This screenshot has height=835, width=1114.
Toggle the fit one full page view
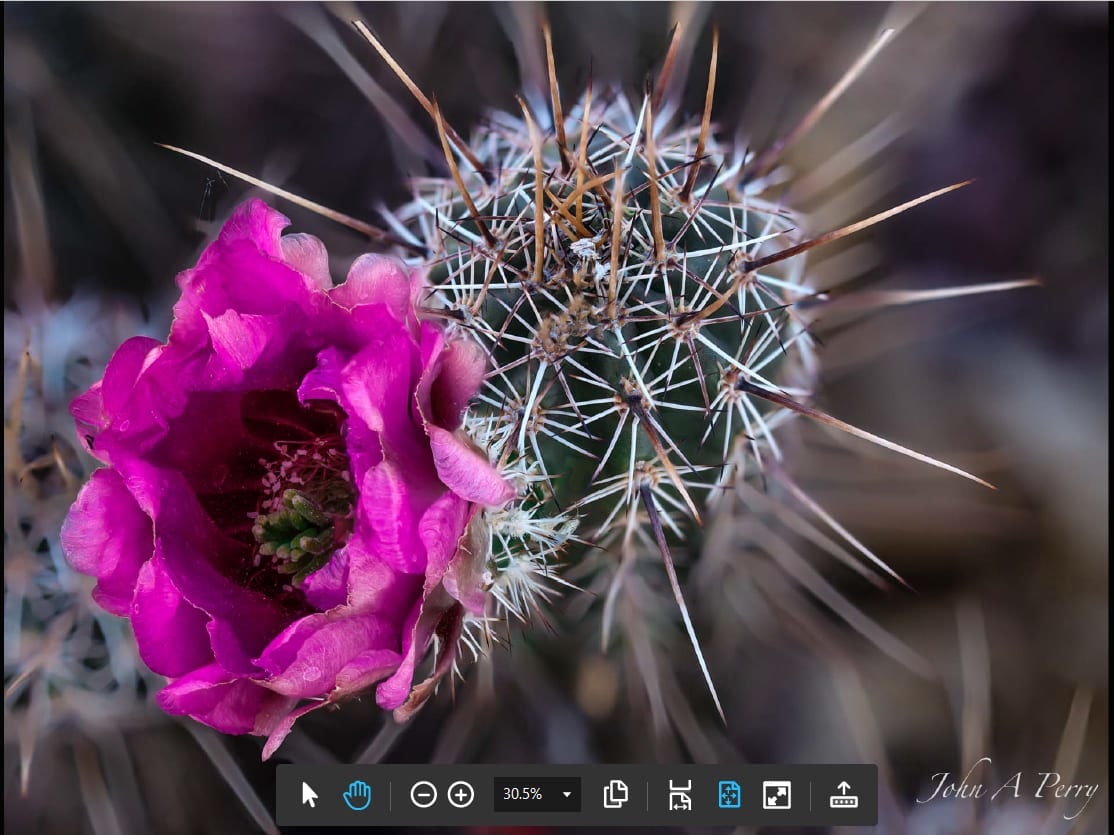tap(729, 795)
